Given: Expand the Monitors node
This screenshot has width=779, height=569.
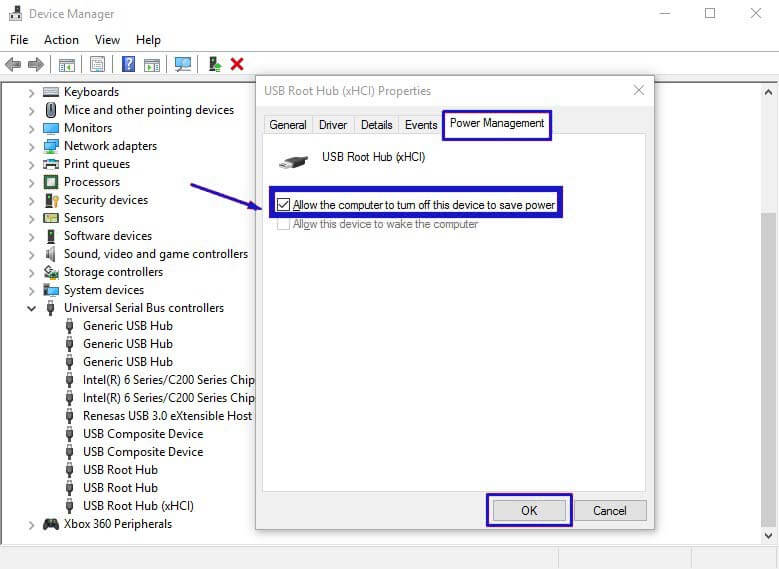Looking at the screenshot, I should (31, 129).
